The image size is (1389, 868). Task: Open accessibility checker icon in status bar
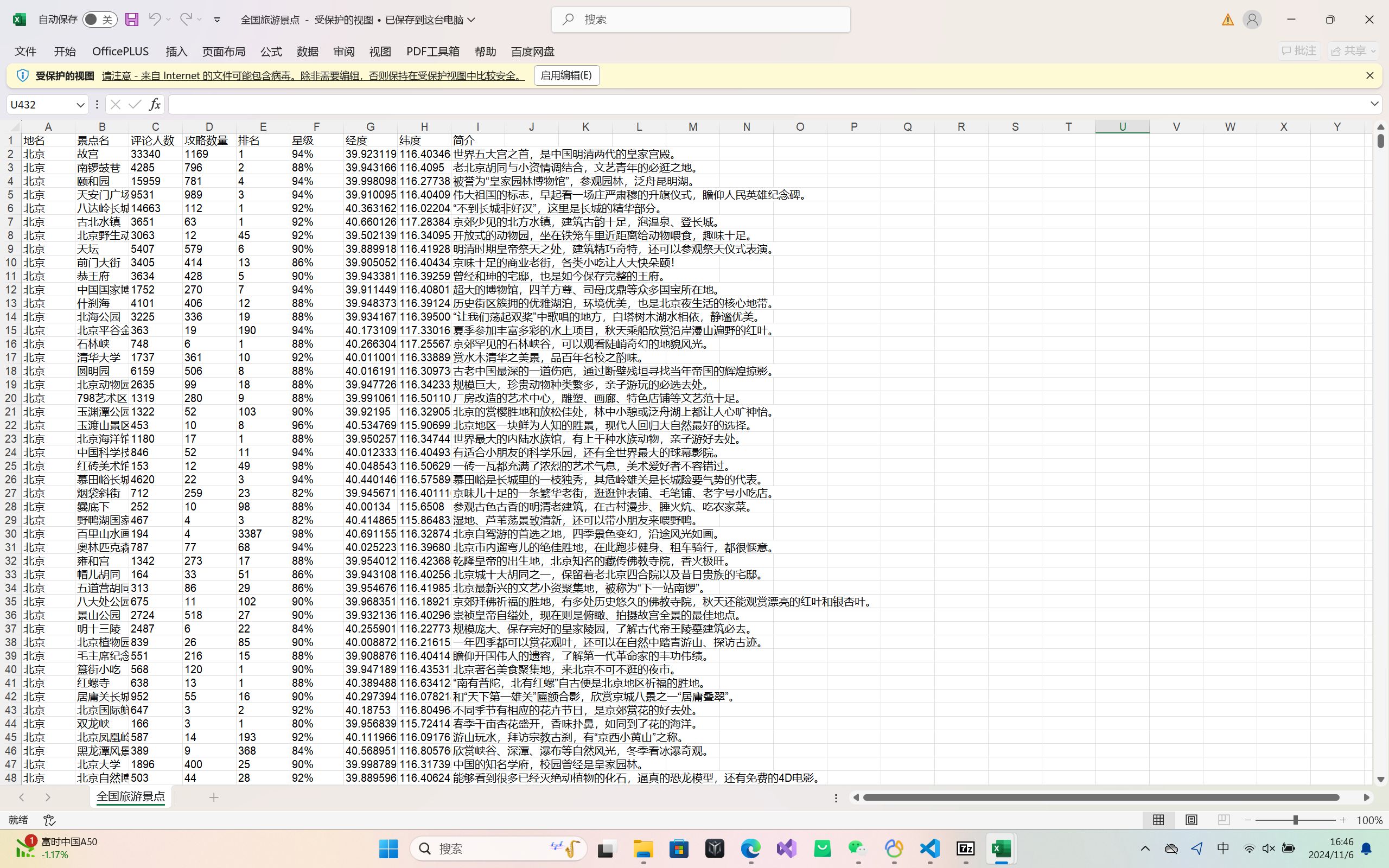49,820
